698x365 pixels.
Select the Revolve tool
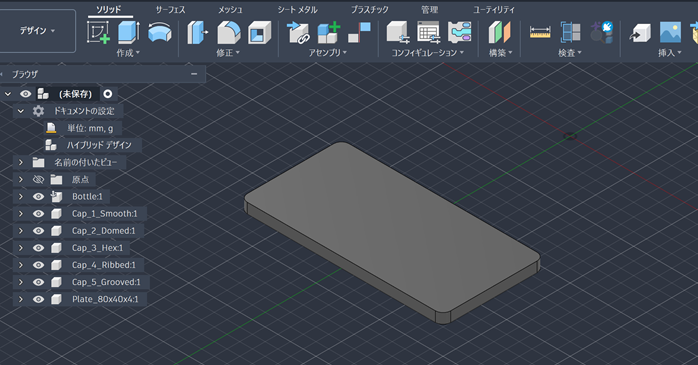159,32
